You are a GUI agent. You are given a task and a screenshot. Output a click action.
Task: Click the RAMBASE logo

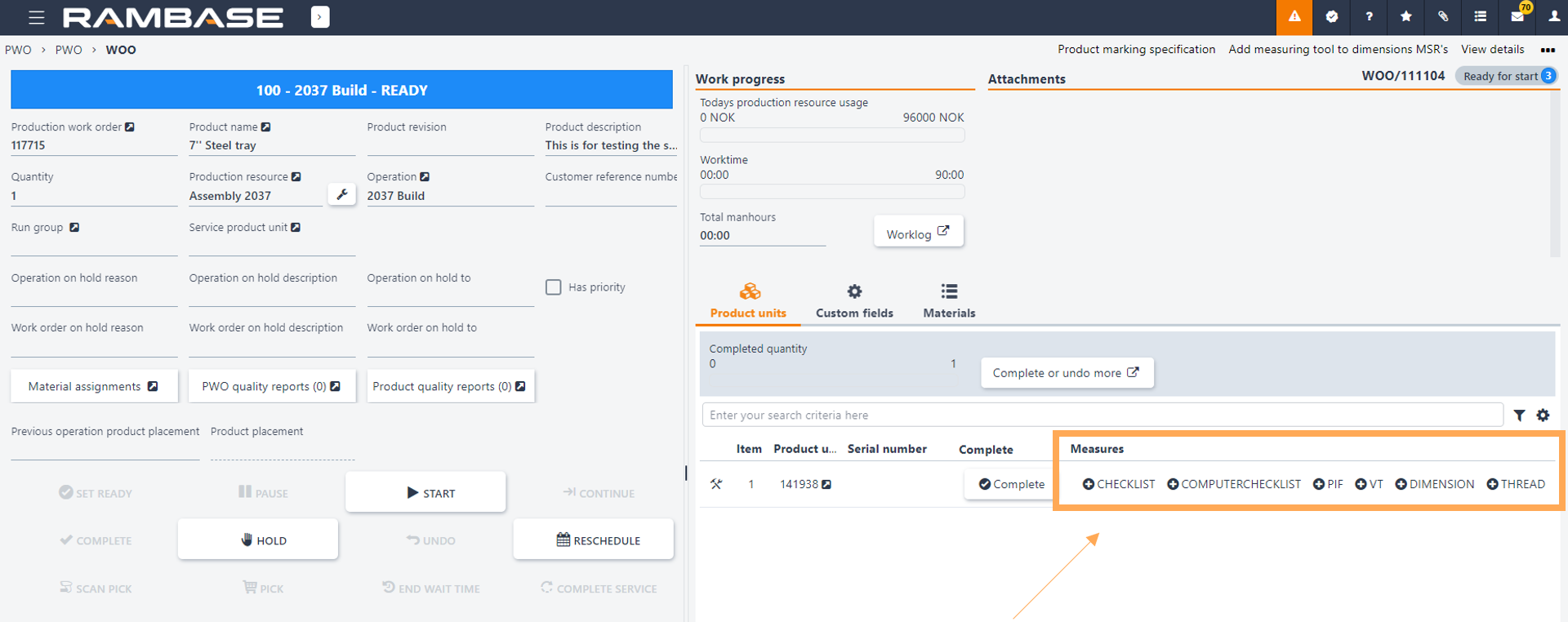click(172, 17)
